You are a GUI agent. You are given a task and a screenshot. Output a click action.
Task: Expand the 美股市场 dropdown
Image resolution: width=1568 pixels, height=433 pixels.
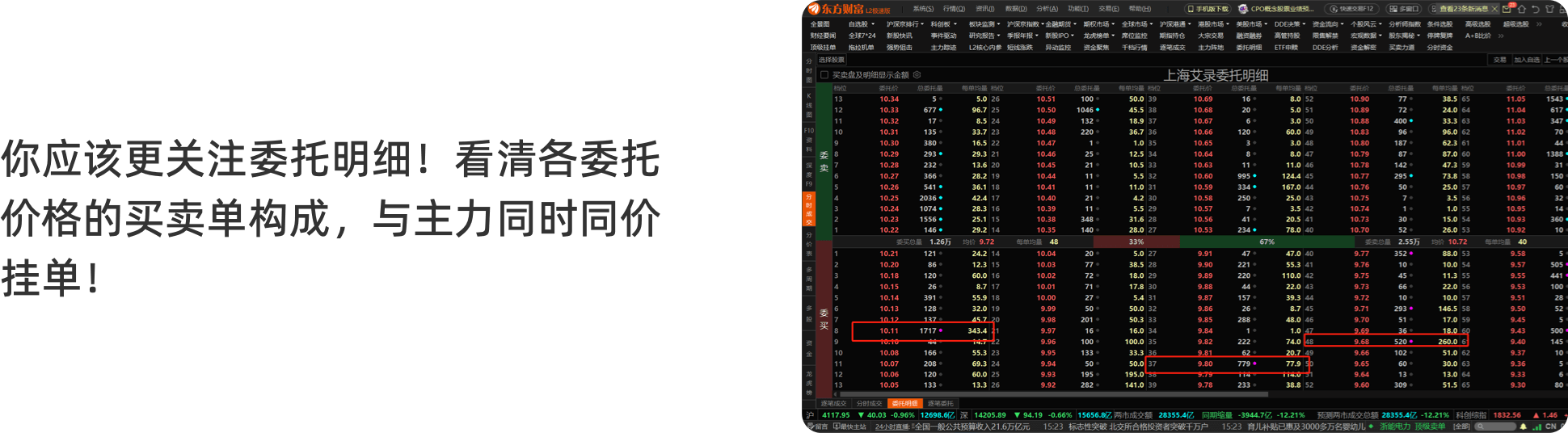point(1251,24)
